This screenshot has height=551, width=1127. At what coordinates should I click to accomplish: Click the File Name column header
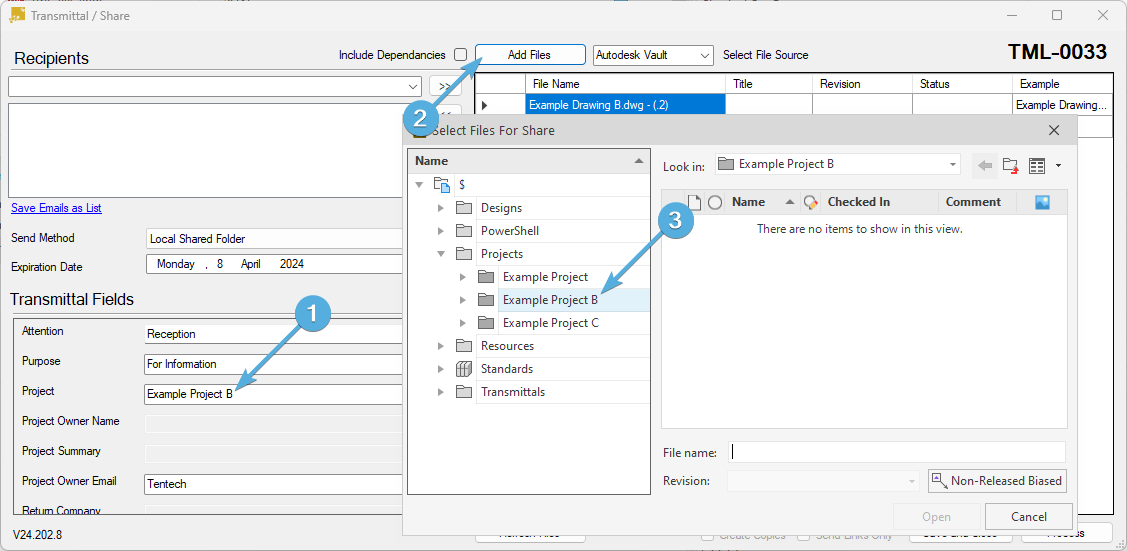click(x=625, y=84)
